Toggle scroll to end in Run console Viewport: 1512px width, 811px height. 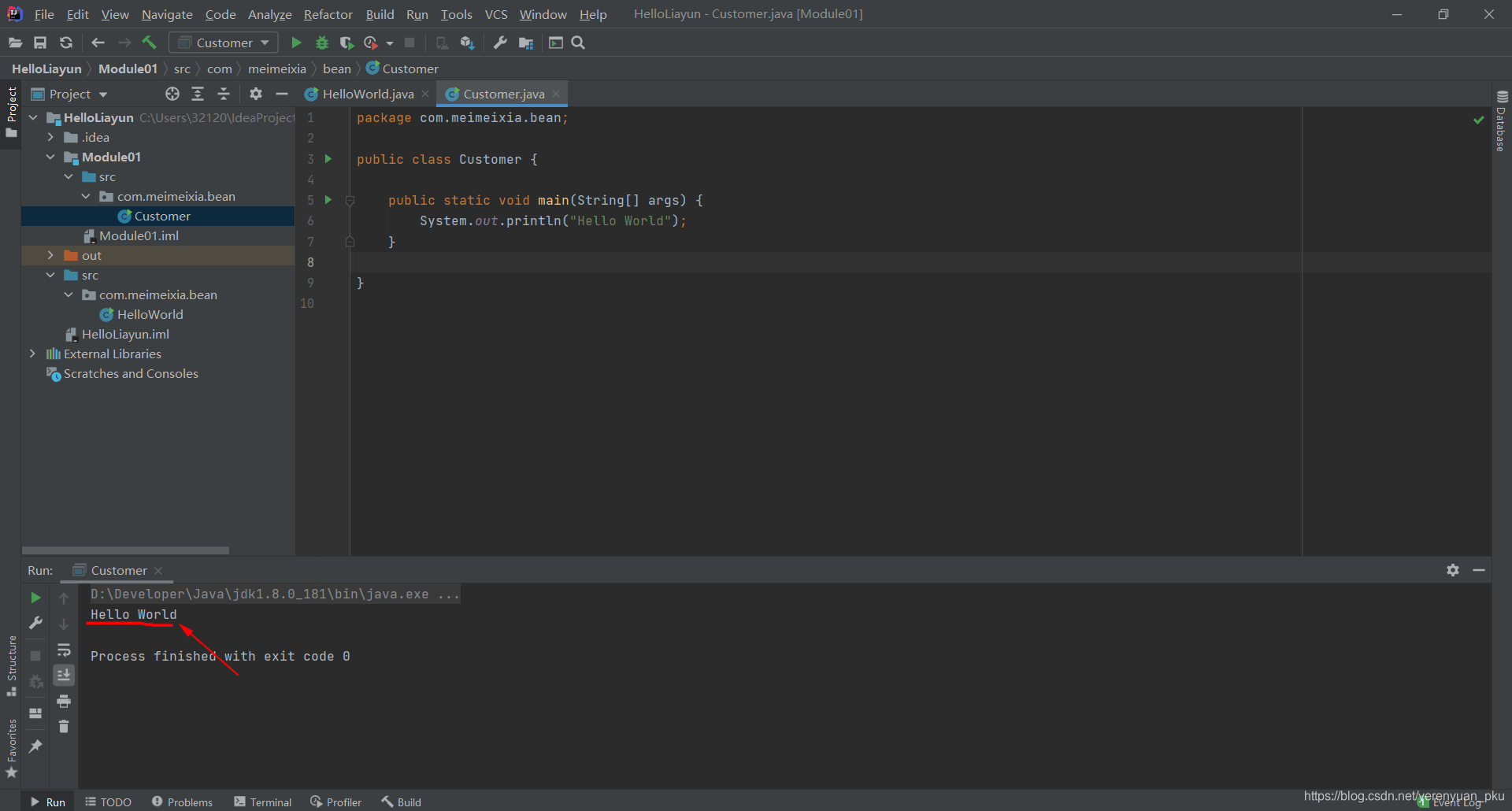click(64, 675)
